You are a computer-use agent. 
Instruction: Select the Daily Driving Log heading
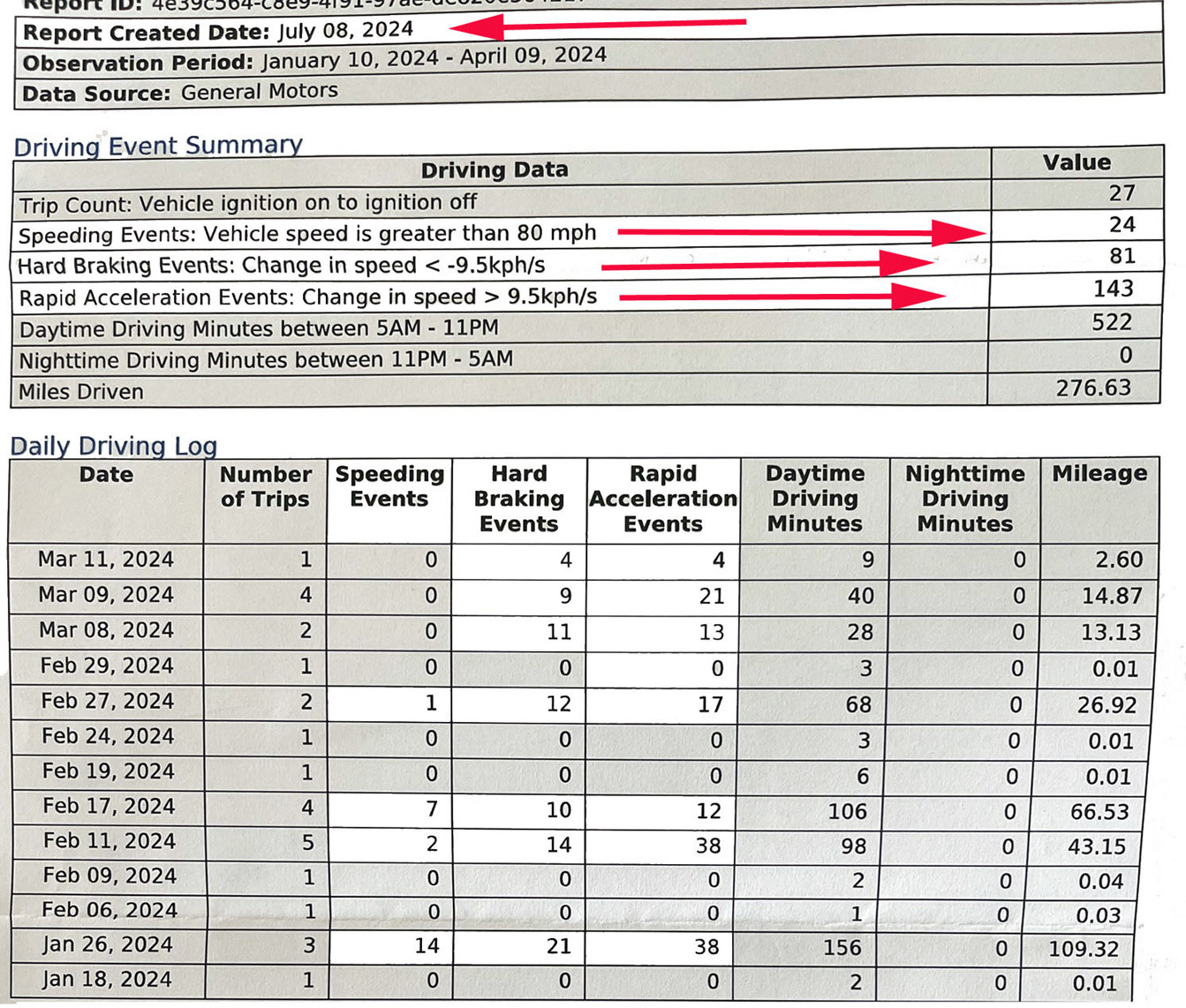click(114, 446)
